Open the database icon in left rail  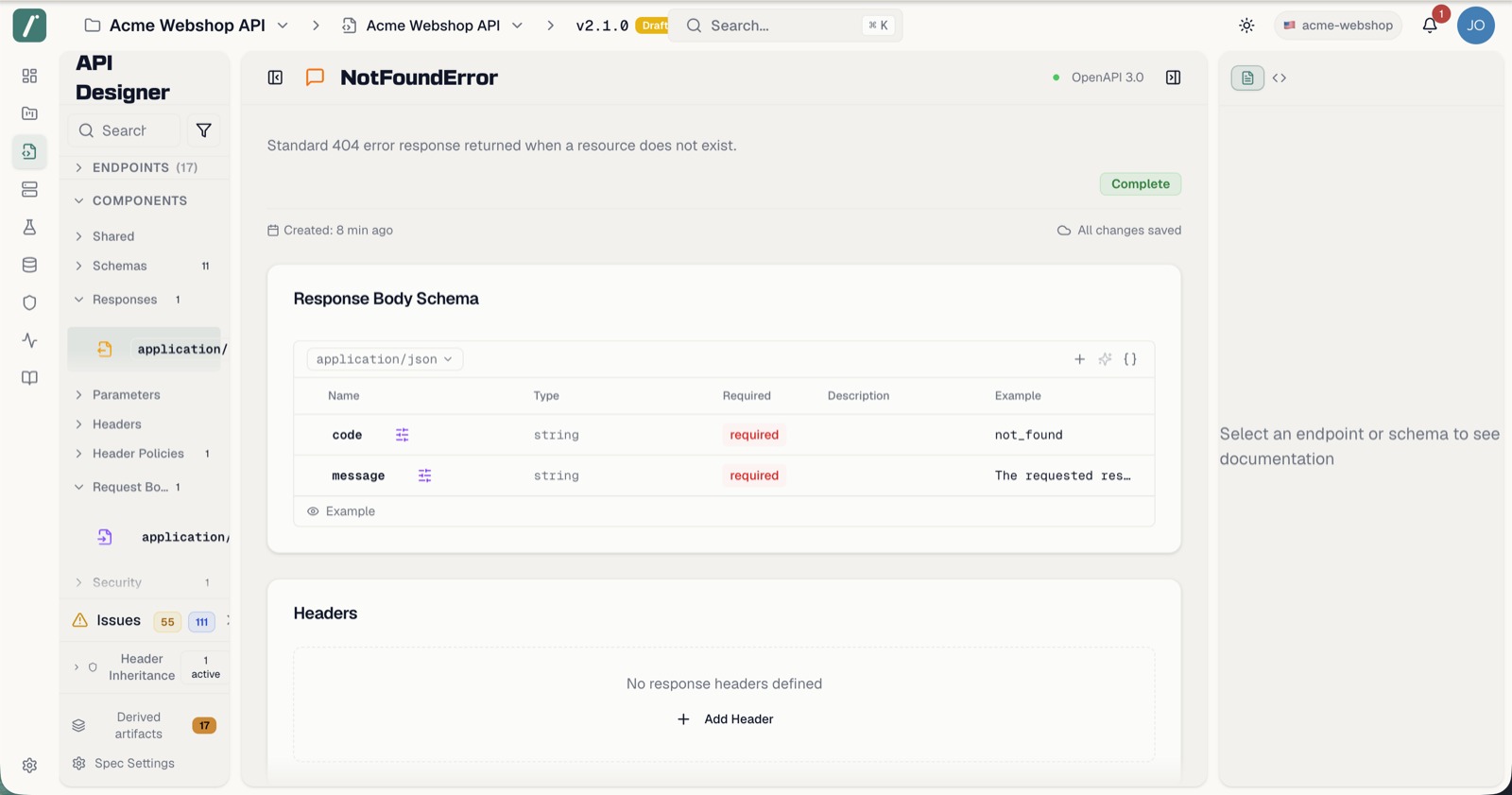[x=29, y=265]
